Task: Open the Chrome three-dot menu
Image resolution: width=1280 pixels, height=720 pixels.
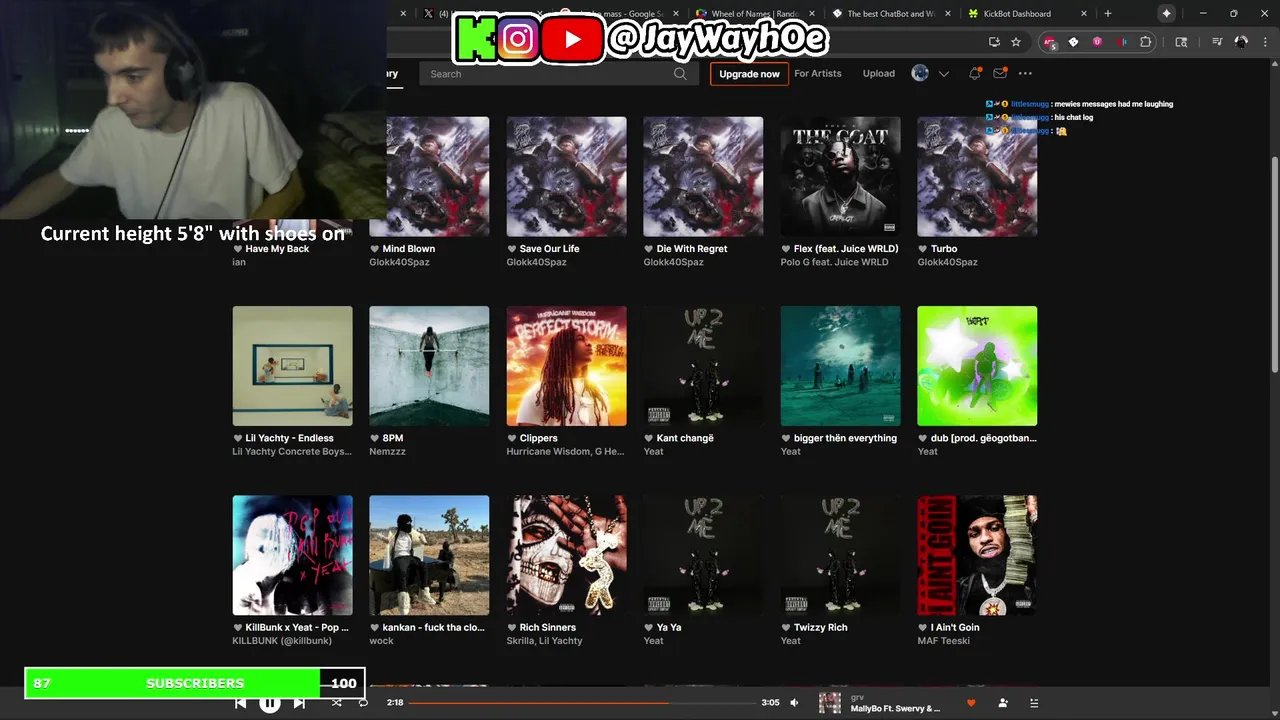Action: click(x=1264, y=42)
